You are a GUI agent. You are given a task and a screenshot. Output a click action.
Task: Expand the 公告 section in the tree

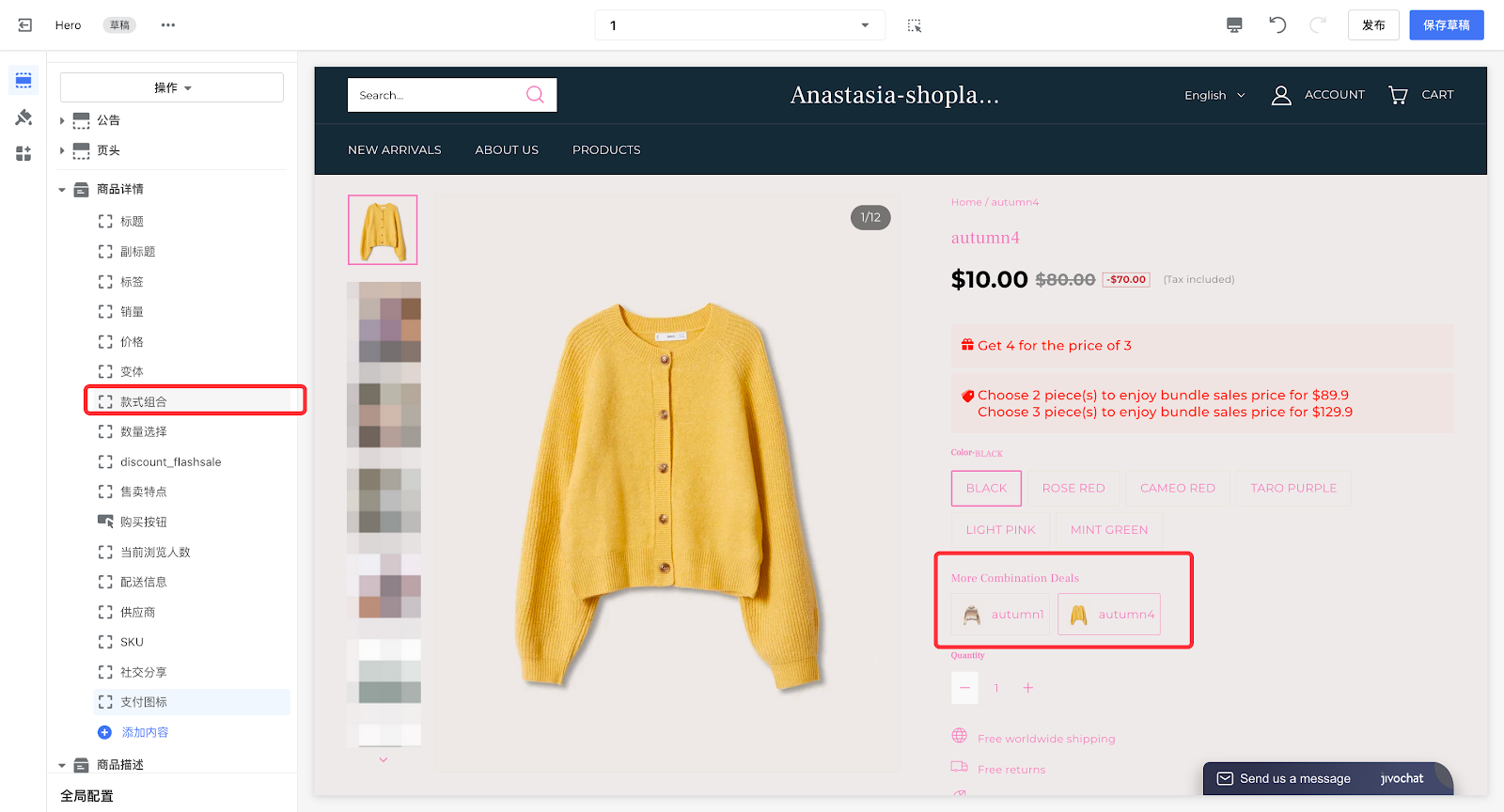pos(62,120)
